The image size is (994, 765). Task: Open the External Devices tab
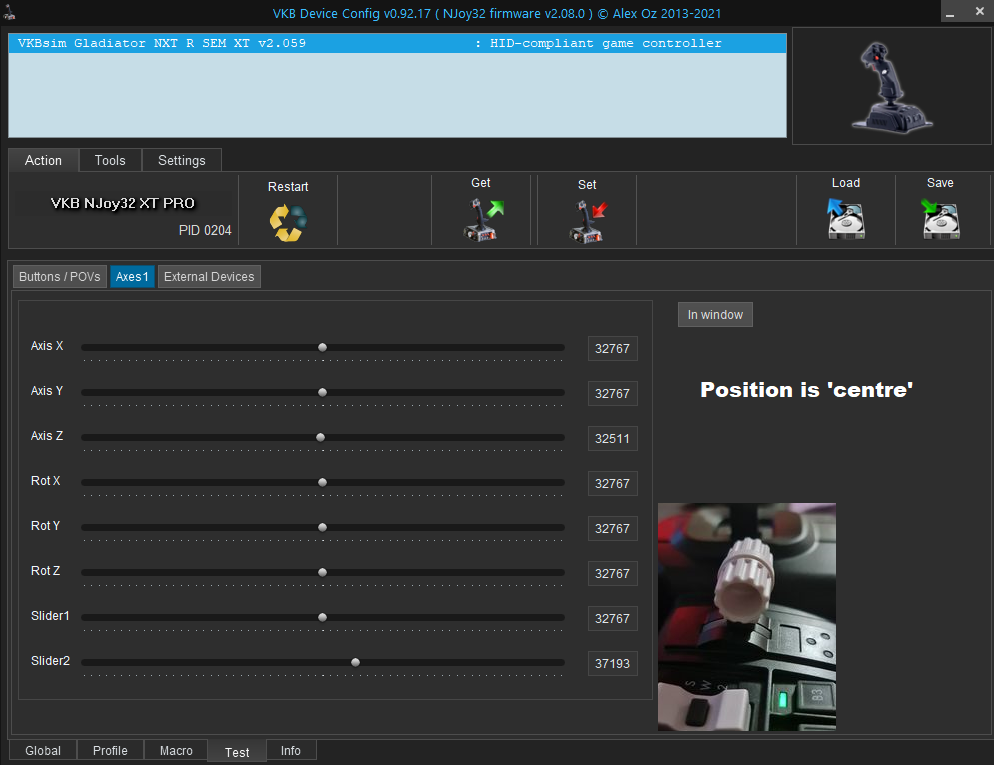209,276
